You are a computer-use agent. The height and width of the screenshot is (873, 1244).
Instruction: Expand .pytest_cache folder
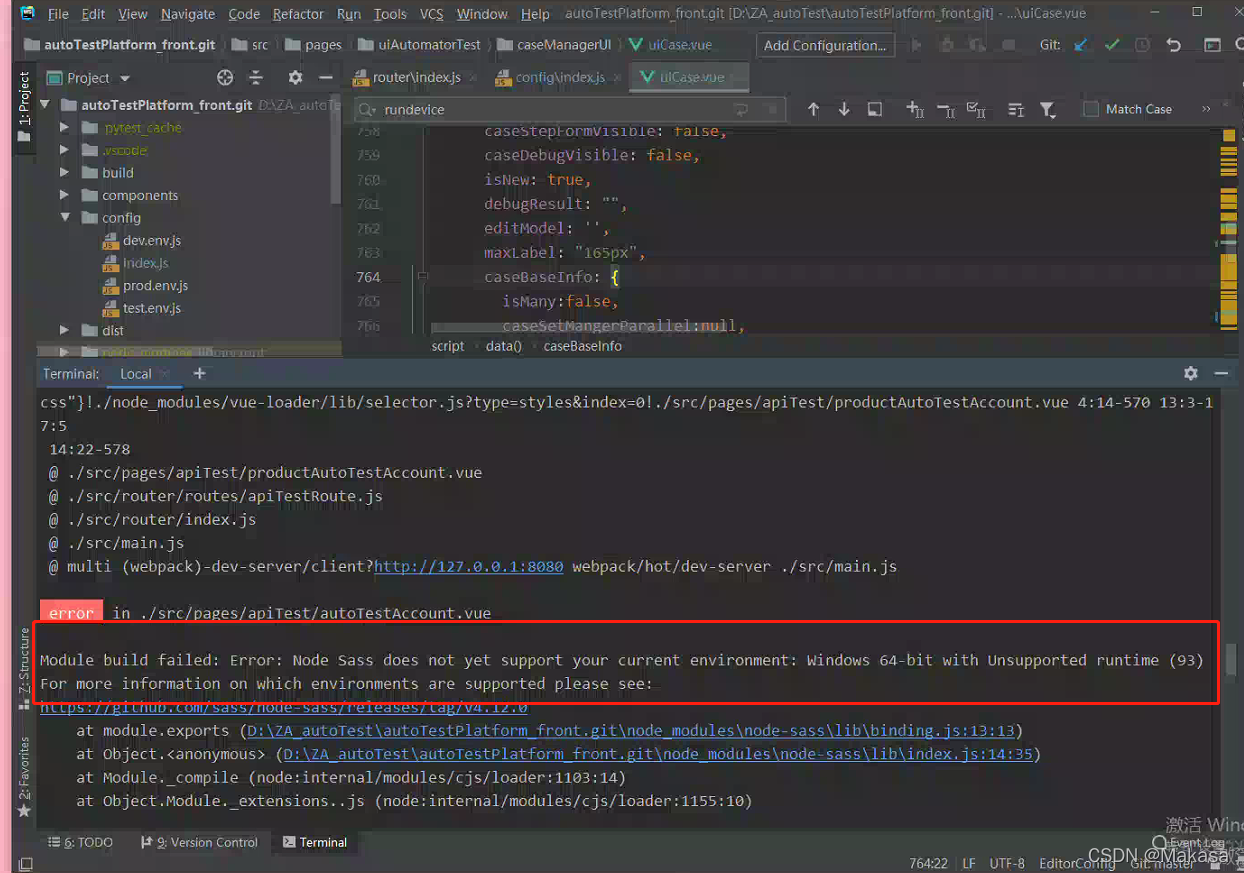[64, 128]
